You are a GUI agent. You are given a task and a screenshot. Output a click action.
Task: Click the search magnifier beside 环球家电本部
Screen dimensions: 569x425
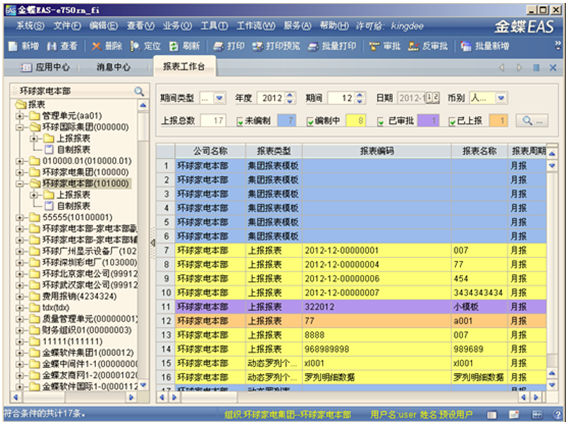tap(139, 91)
